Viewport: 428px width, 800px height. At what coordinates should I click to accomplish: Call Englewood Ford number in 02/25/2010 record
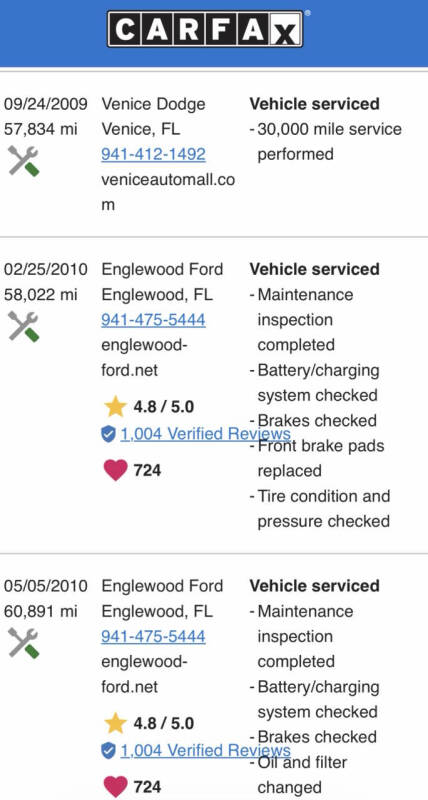click(x=153, y=320)
